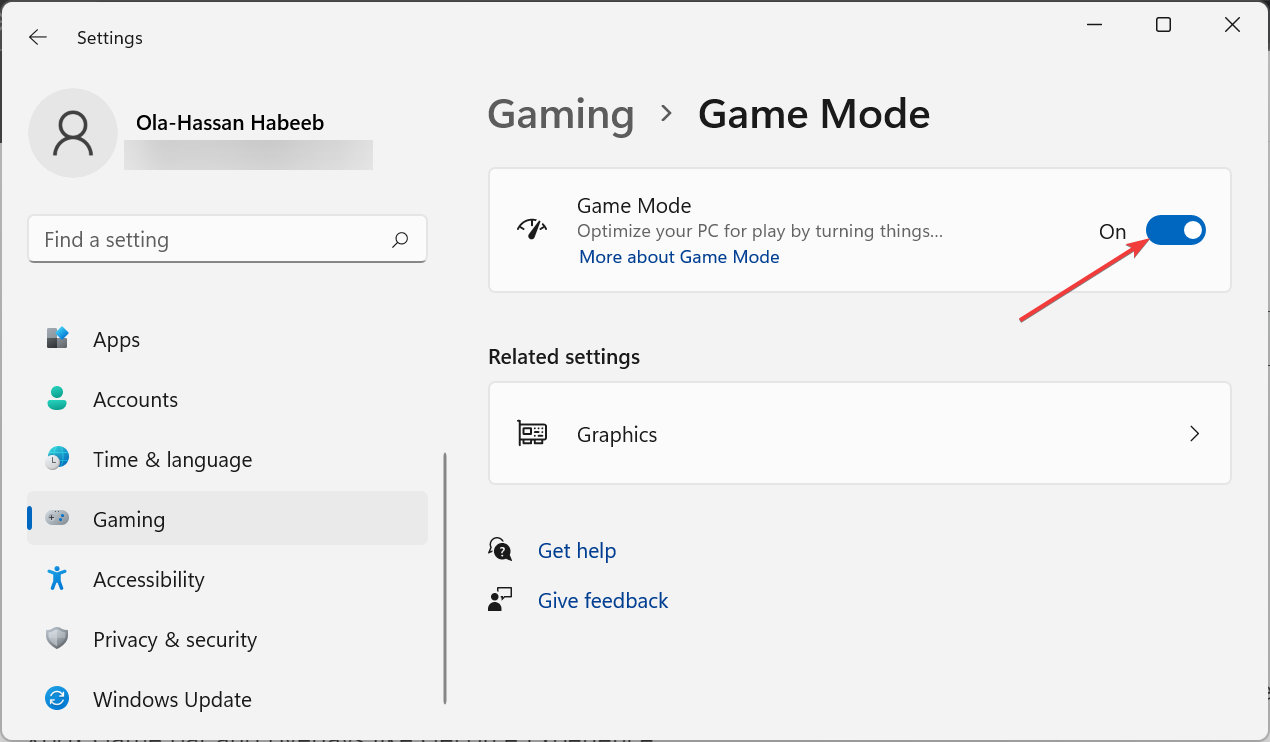Click the Graphics card icon
The image size is (1270, 742).
pyautogui.click(x=532, y=434)
